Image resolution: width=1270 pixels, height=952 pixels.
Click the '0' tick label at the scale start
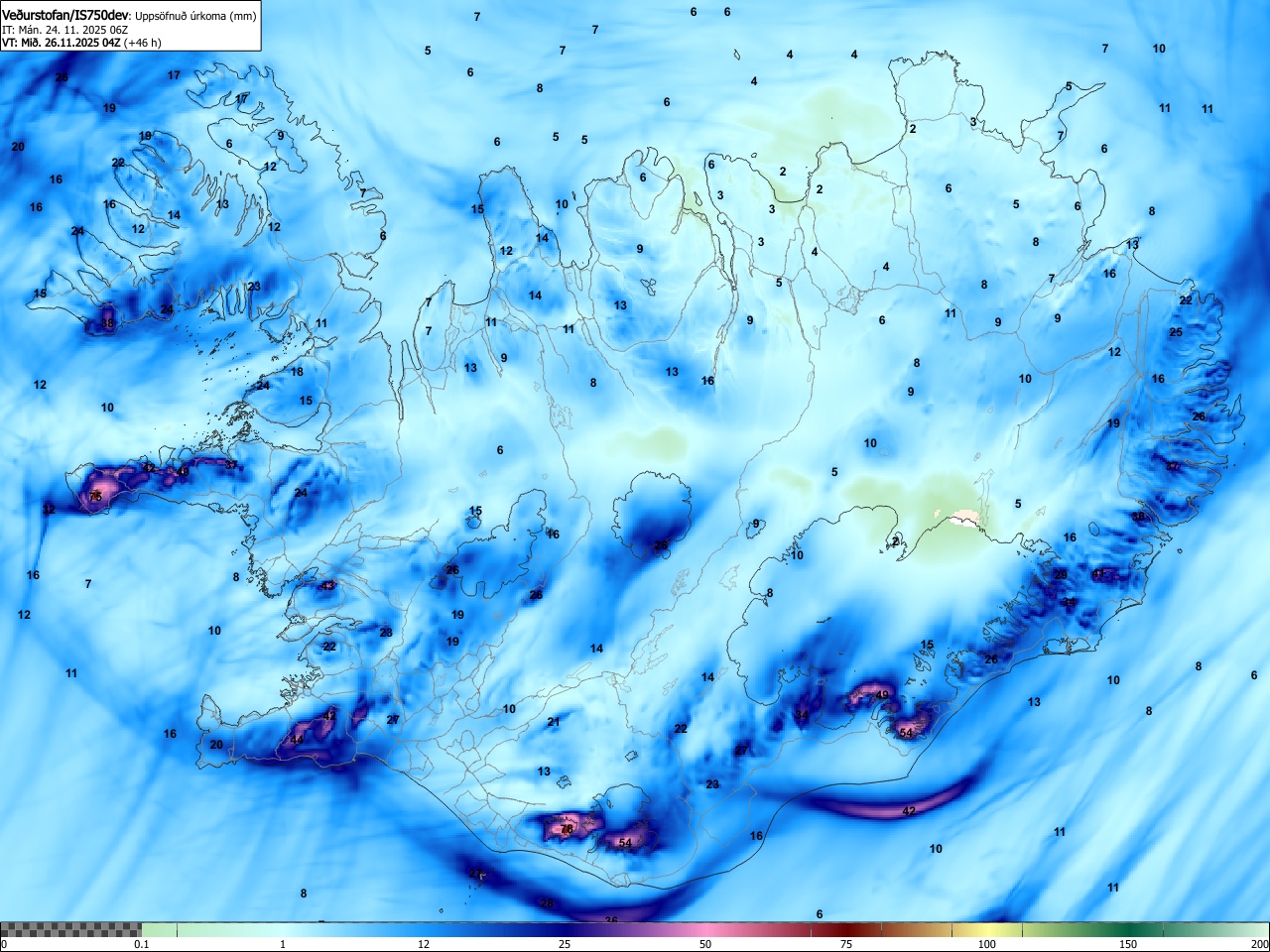[4, 944]
